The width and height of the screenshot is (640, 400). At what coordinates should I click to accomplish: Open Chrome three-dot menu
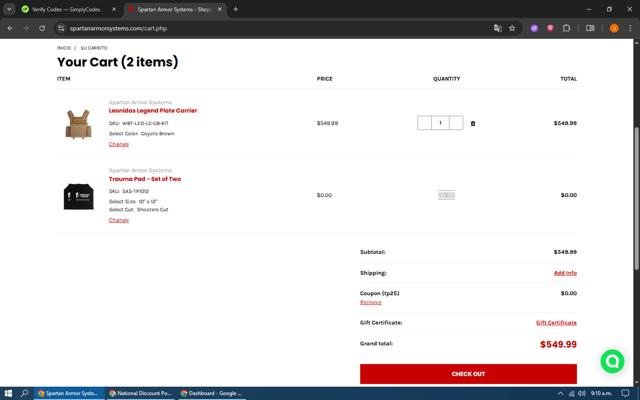[630, 28]
